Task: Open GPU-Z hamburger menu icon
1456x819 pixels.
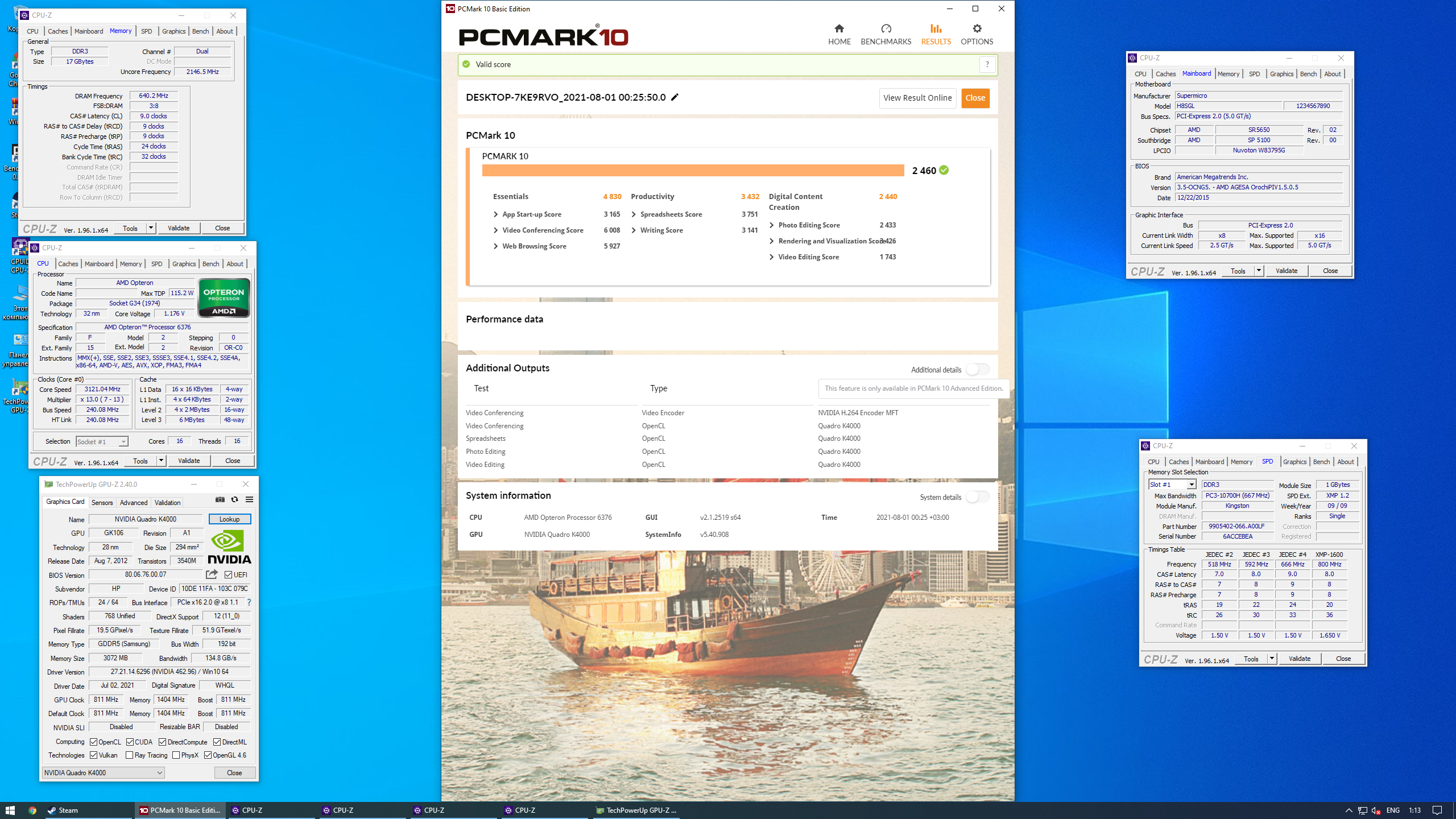Action: (x=249, y=499)
